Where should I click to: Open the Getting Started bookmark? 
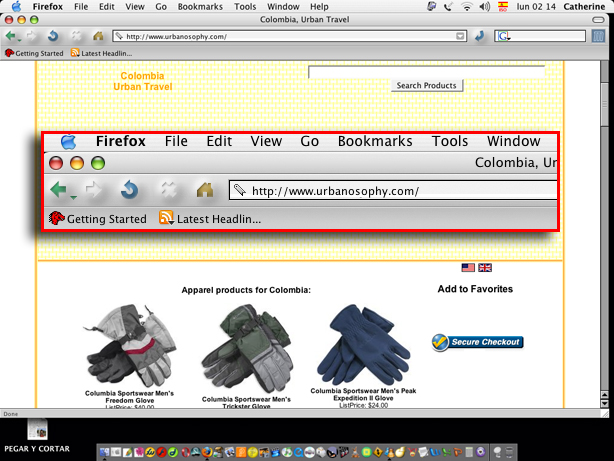pyautogui.click(x=34, y=53)
